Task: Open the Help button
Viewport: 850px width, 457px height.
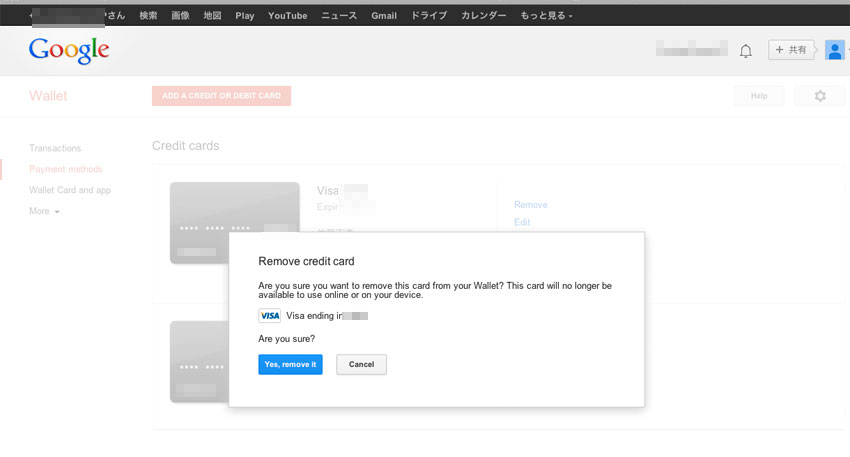Action: (759, 96)
